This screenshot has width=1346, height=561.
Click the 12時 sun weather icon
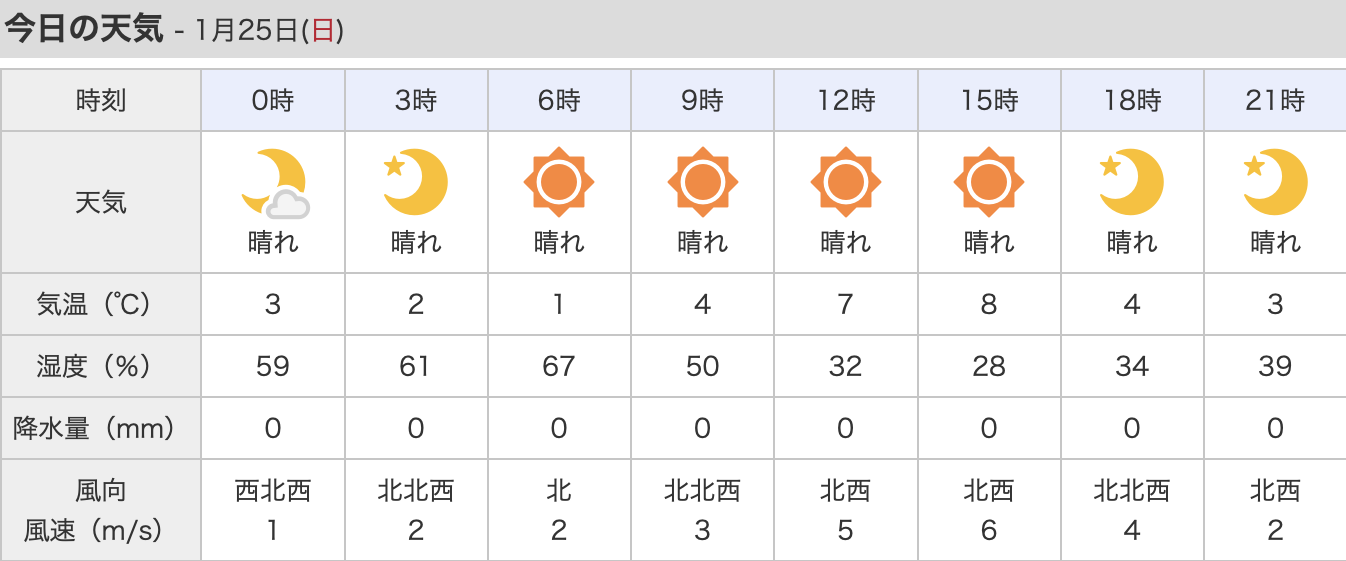click(846, 182)
